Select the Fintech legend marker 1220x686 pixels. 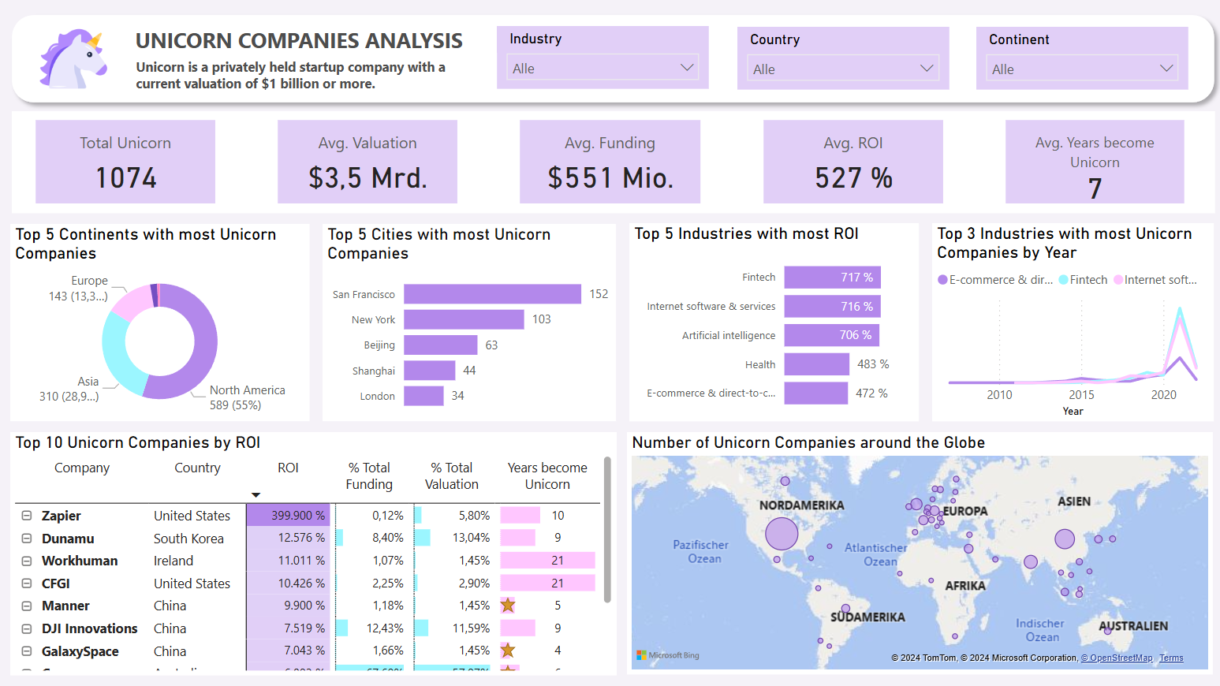pyautogui.click(x=1064, y=280)
